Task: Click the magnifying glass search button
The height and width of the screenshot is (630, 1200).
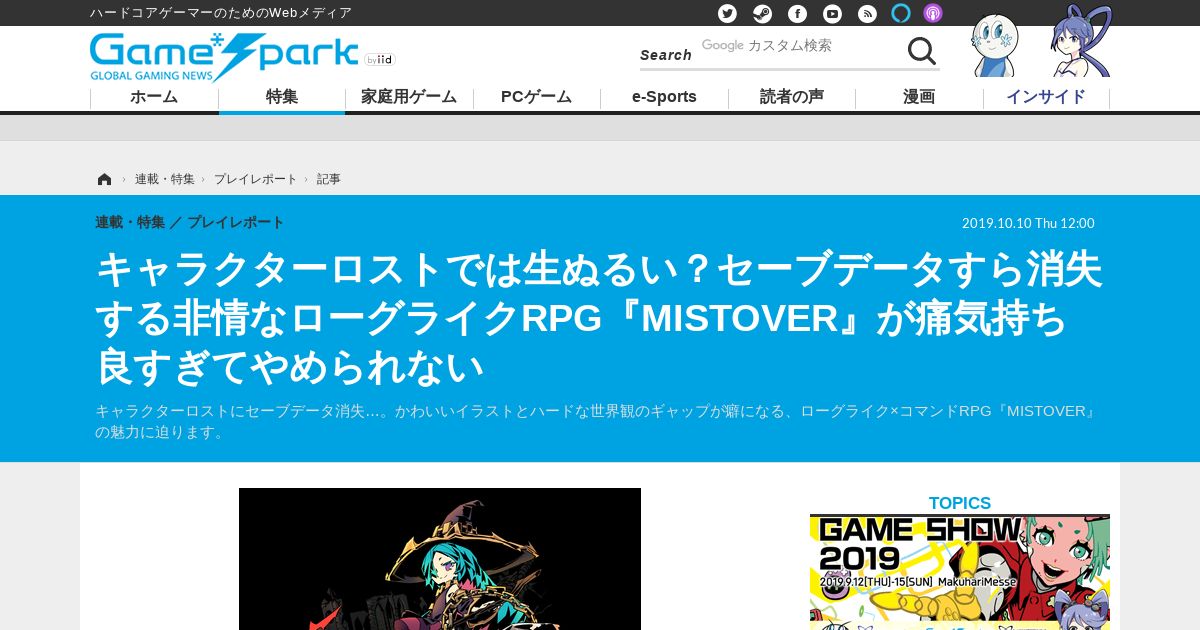Action: (x=921, y=50)
